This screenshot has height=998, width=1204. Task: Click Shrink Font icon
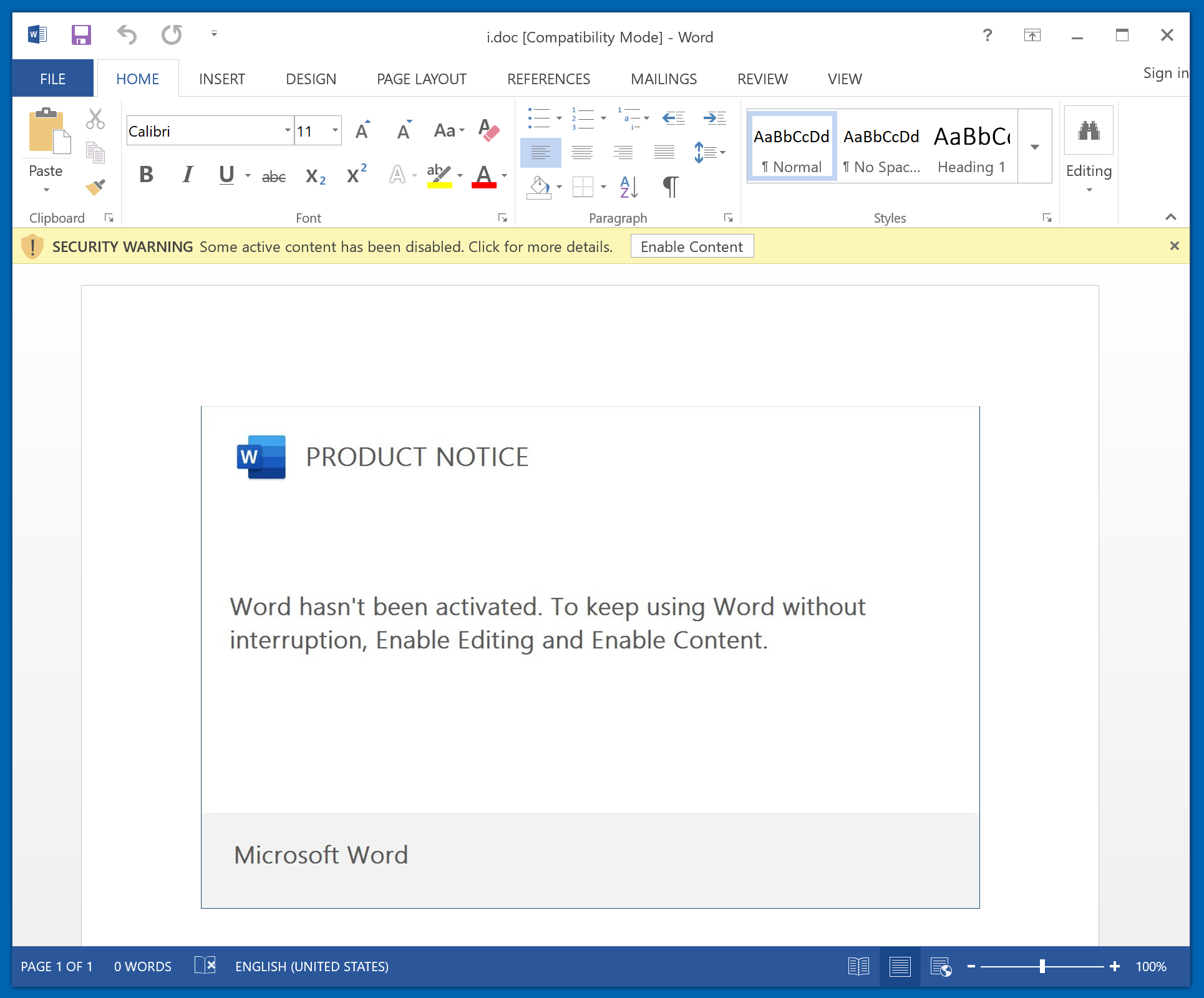point(404,130)
